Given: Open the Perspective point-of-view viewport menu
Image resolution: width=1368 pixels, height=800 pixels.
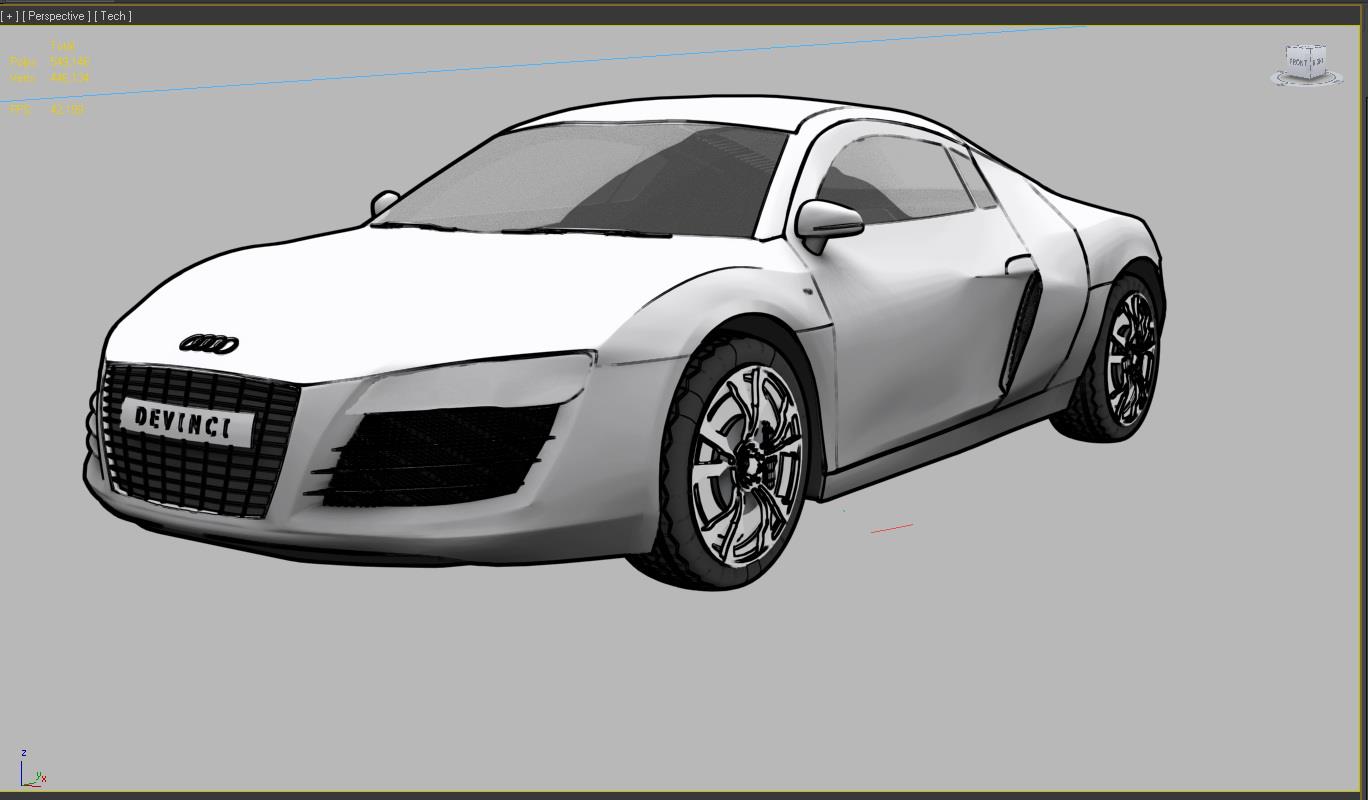Looking at the screenshot, I should (x=58, y=16).
